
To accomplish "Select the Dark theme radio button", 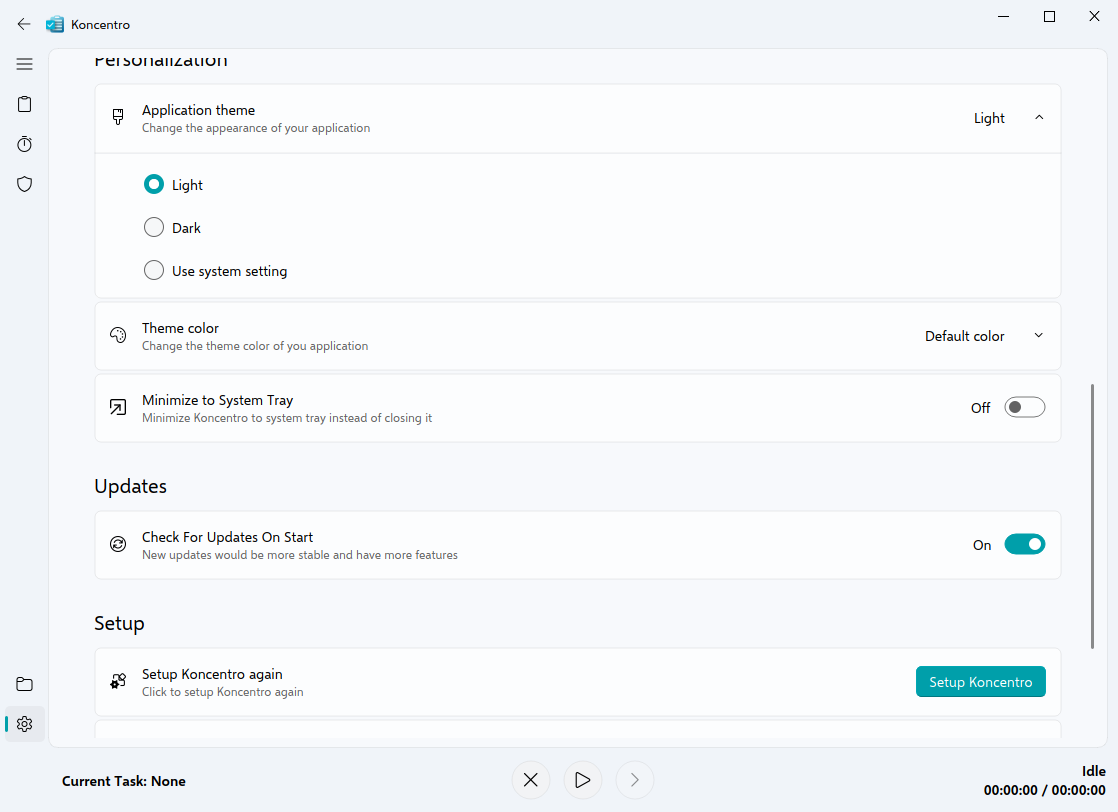I will (x=154, y=228).
